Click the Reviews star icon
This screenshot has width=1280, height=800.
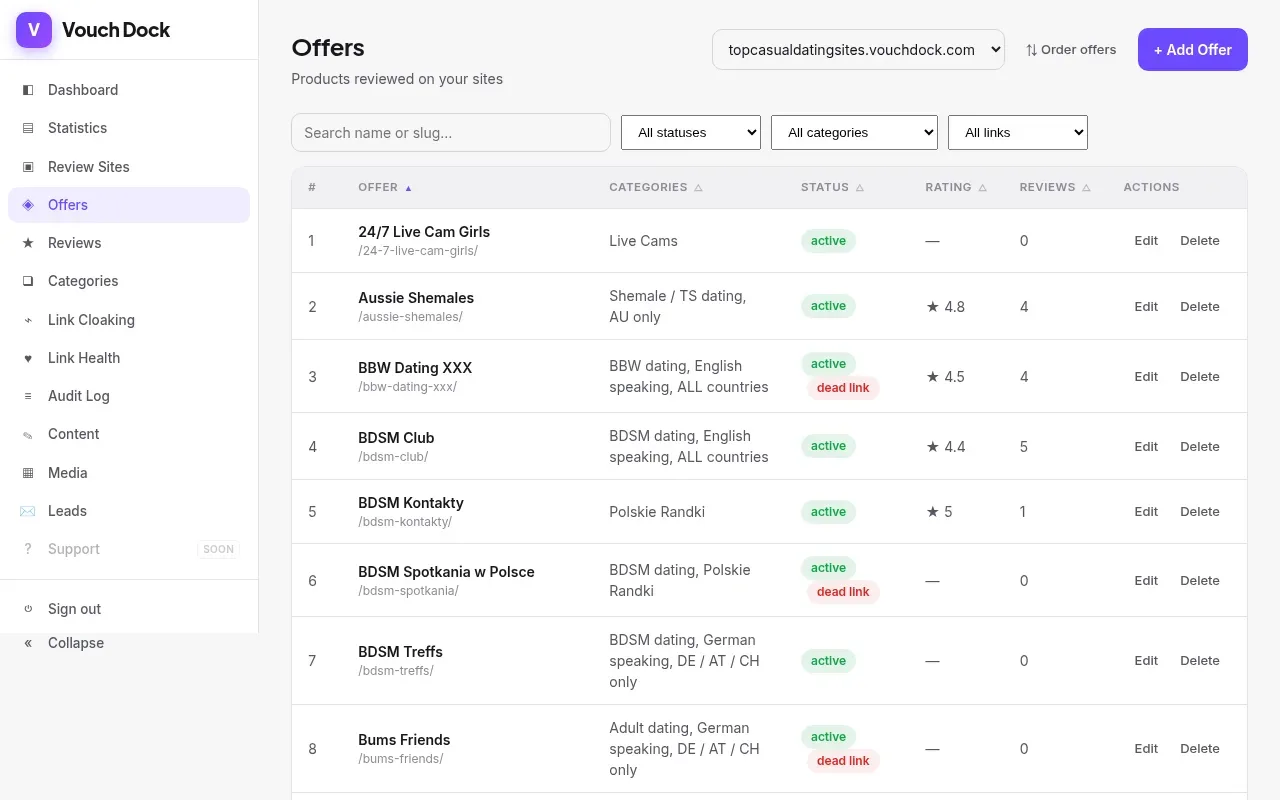click(28, 243)
